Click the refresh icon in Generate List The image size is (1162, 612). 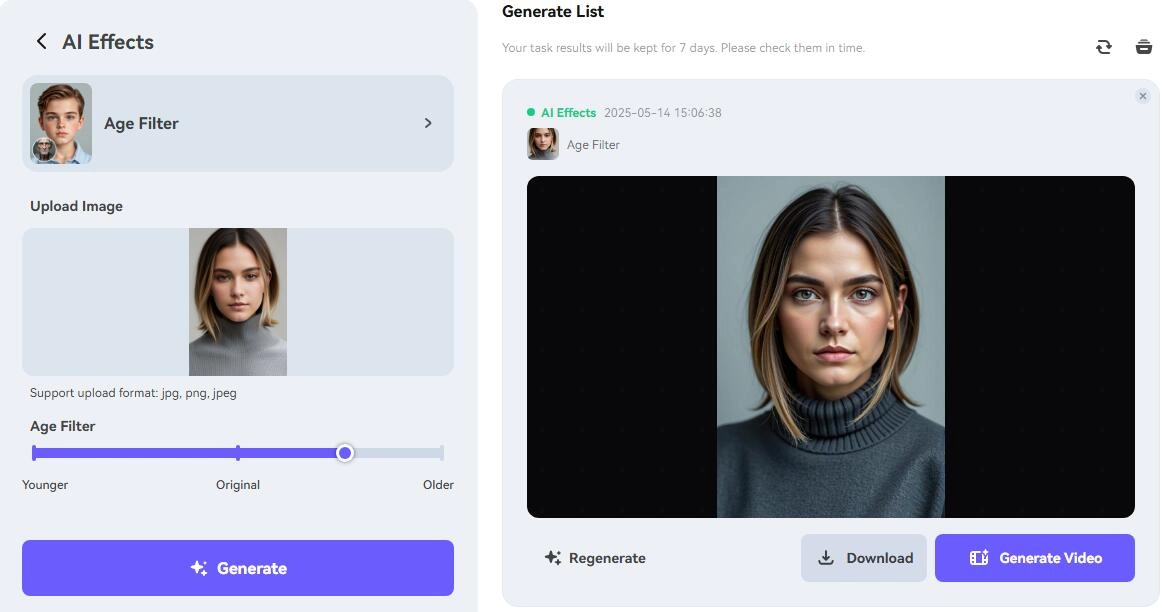coord(1103,47)
